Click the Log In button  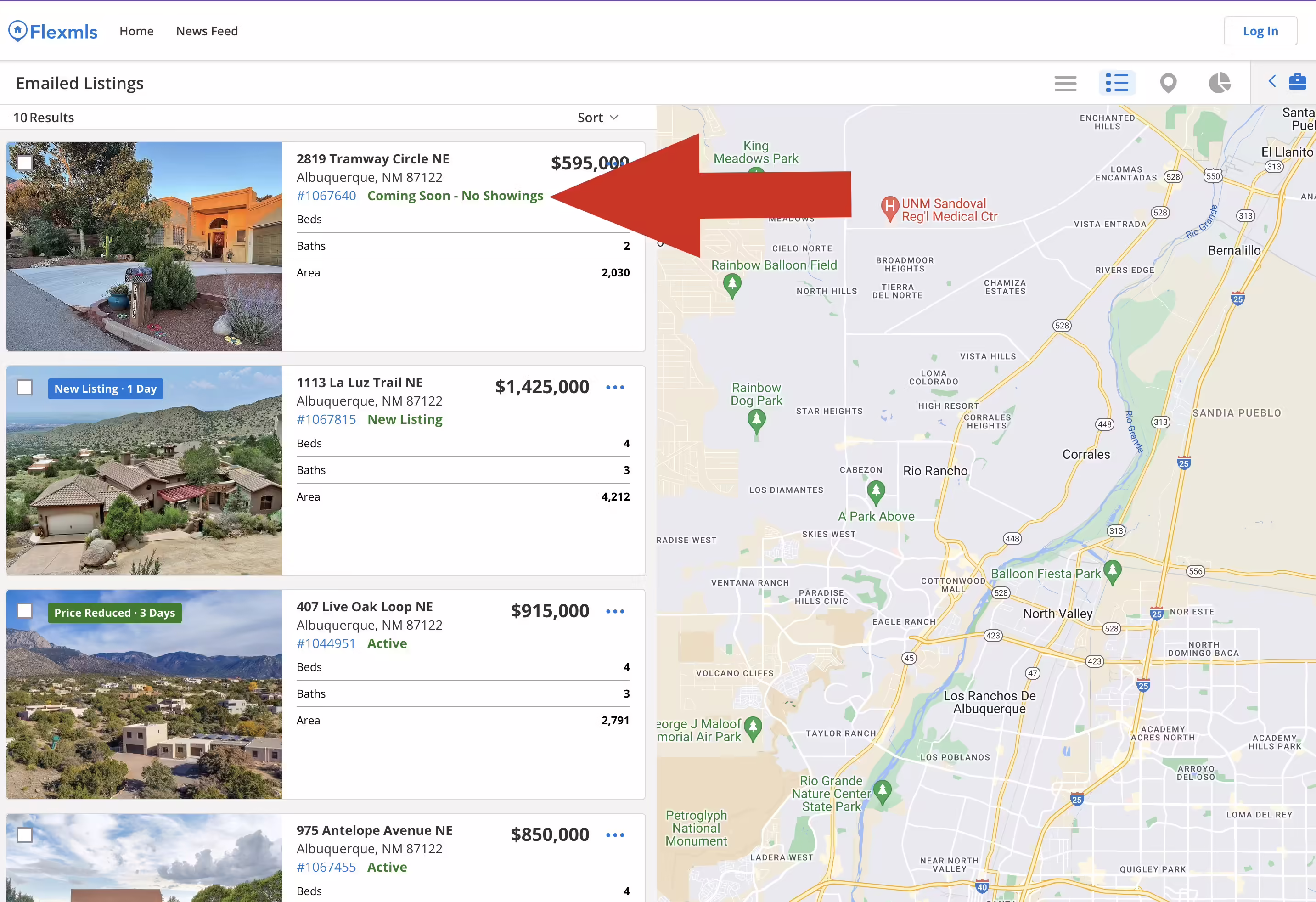pos(1260,31)
